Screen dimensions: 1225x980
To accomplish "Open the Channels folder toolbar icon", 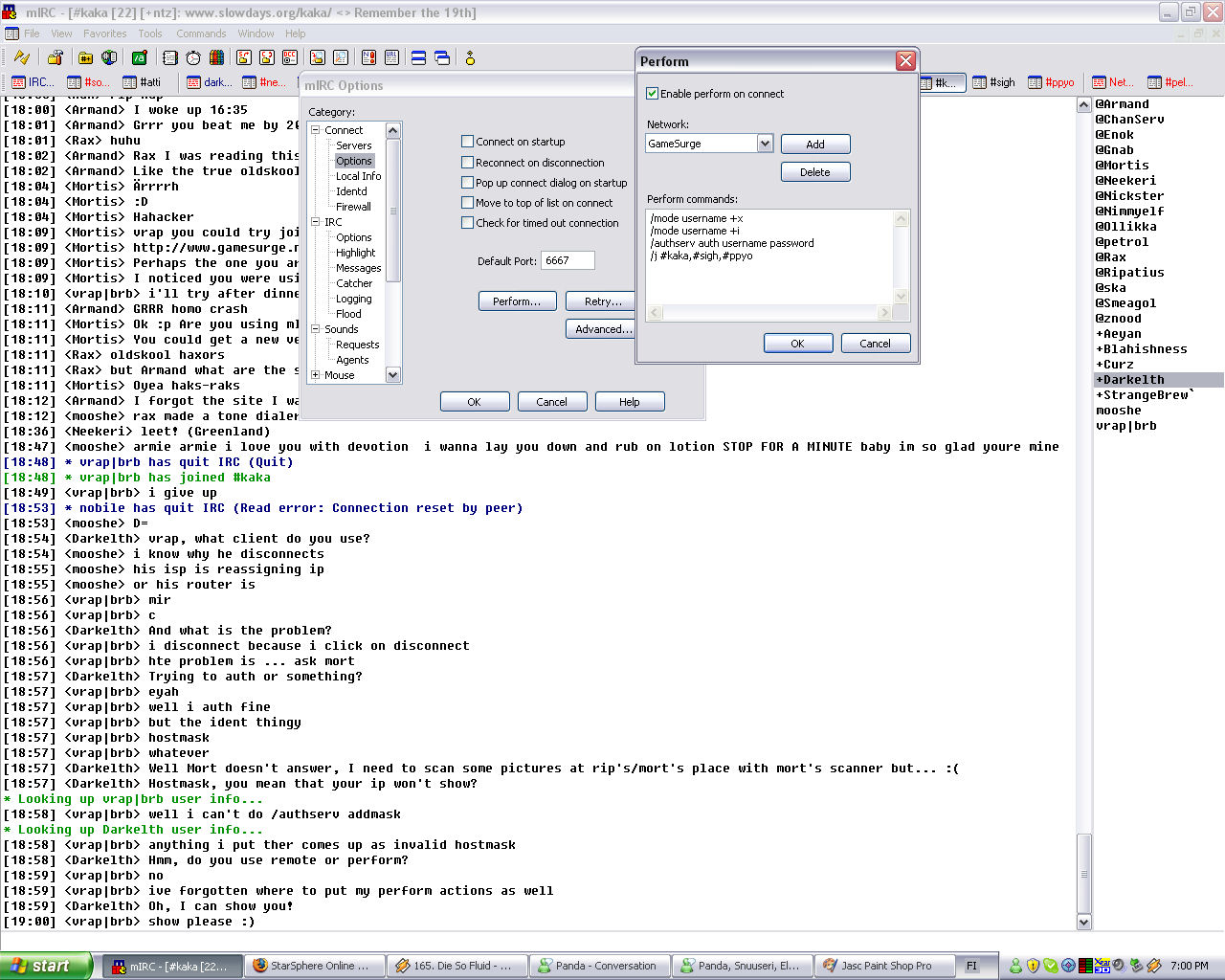I will pos(85,57).
